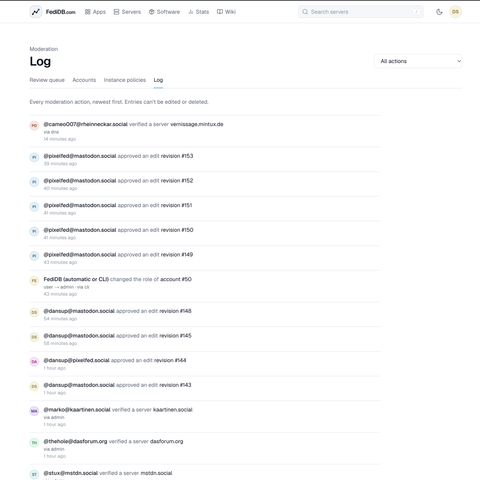Open the Servers navigation item
This screenshot has width=480, height=480.
tap(127, 12)
